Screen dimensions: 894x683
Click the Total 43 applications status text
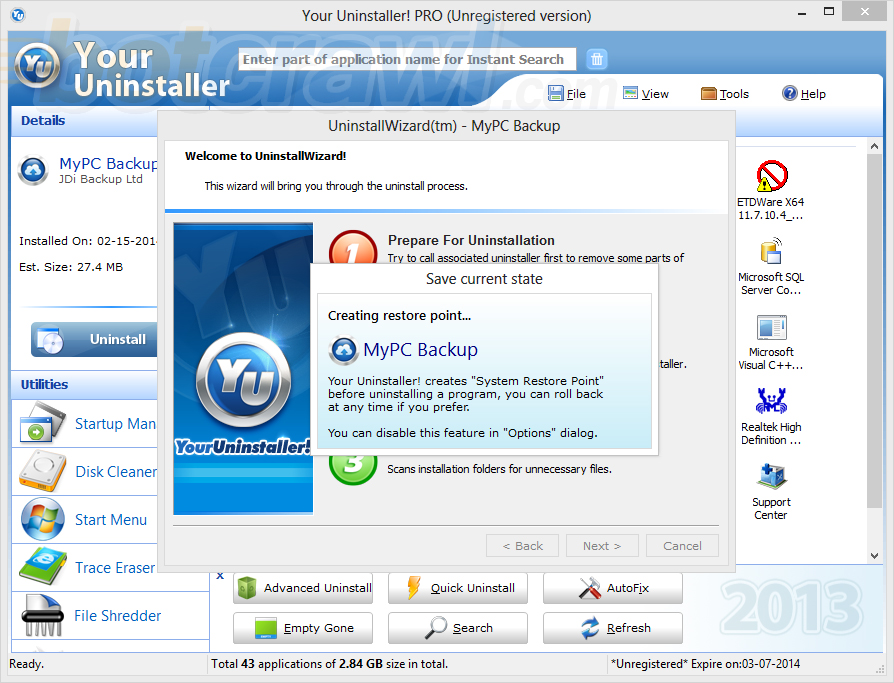330,664
